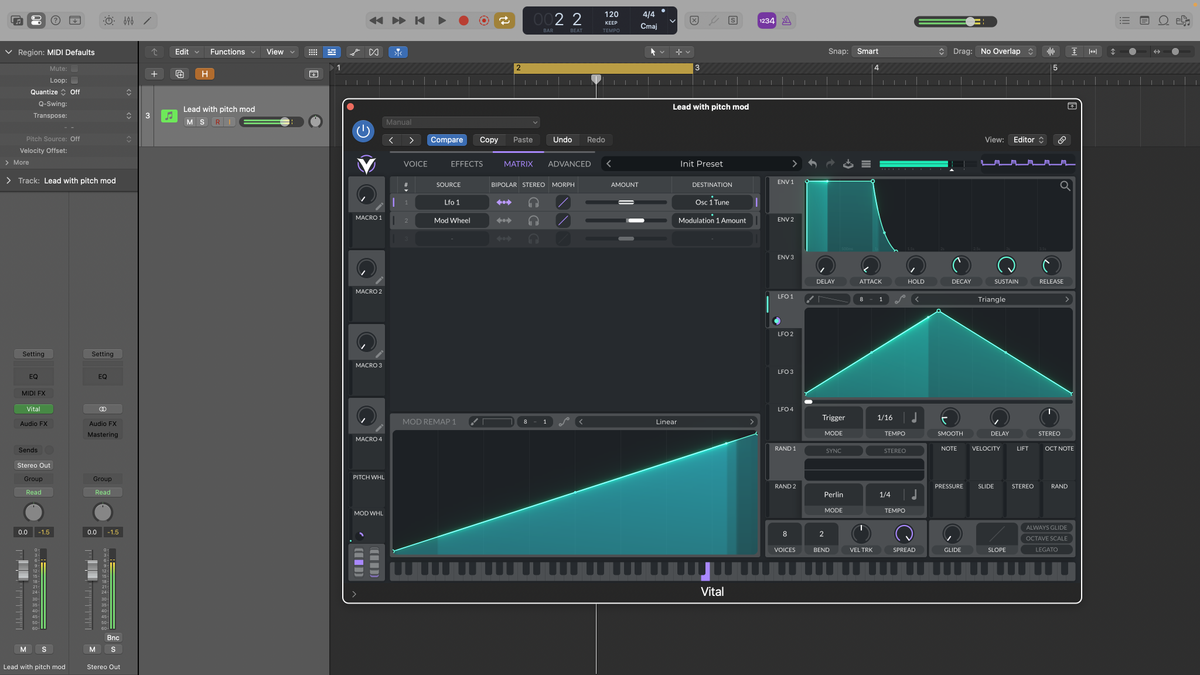The width and height of the screenshot is (1200, 675).
Task: Toggle Bipolar for the Lfo 1 row
Action: point(504,202)
